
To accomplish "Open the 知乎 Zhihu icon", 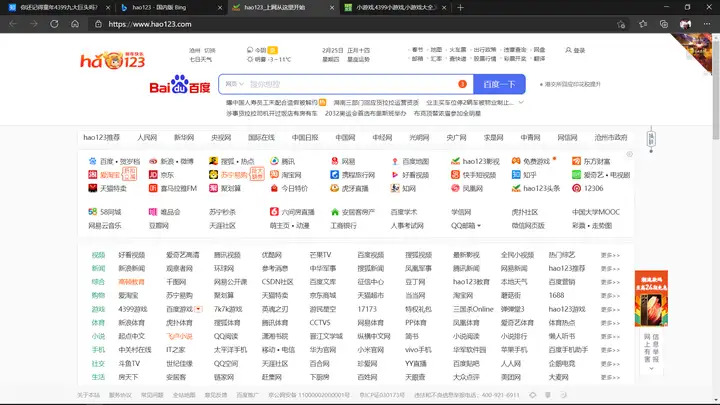I will tap(516, 175).
